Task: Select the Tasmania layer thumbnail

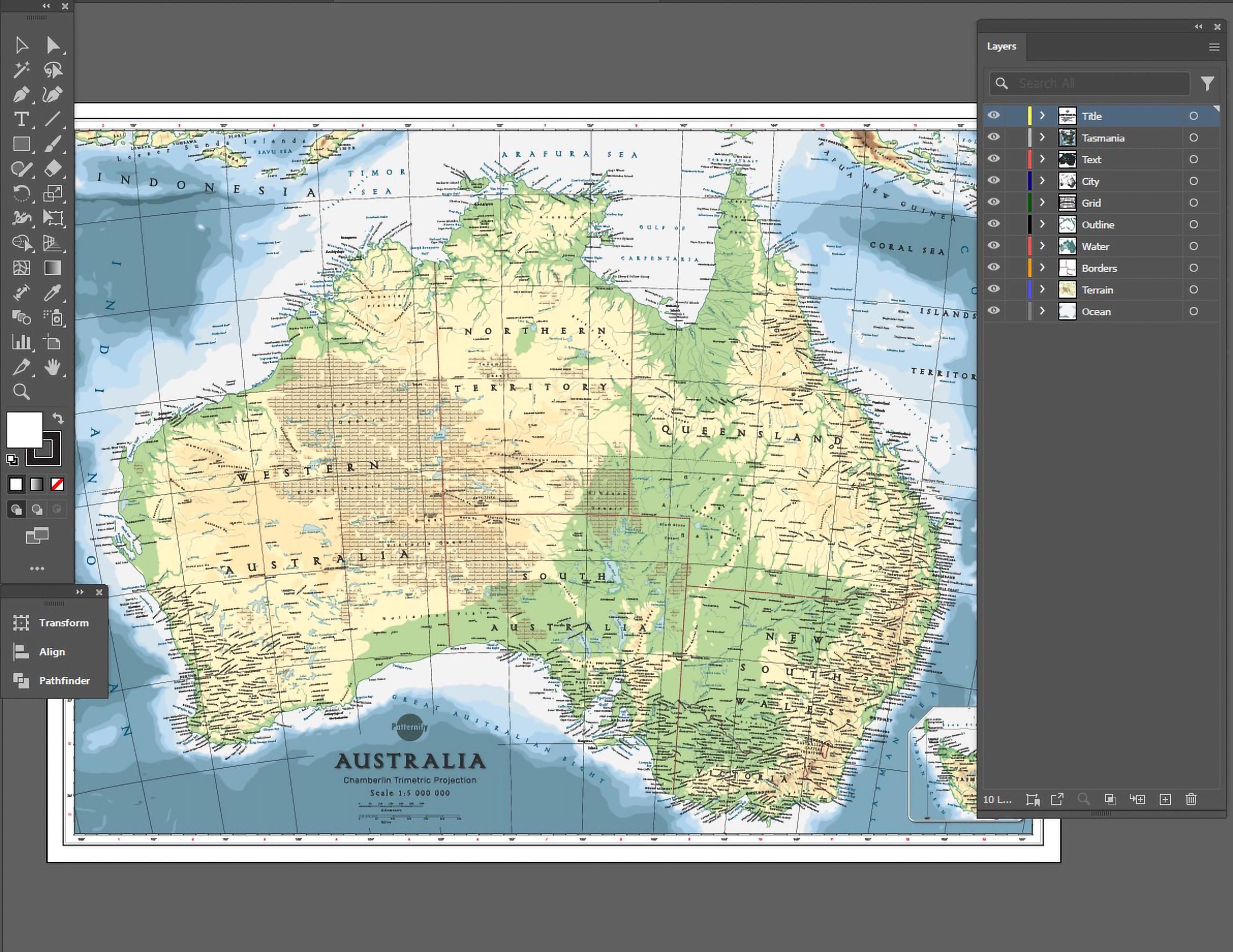Action: 1067,138
